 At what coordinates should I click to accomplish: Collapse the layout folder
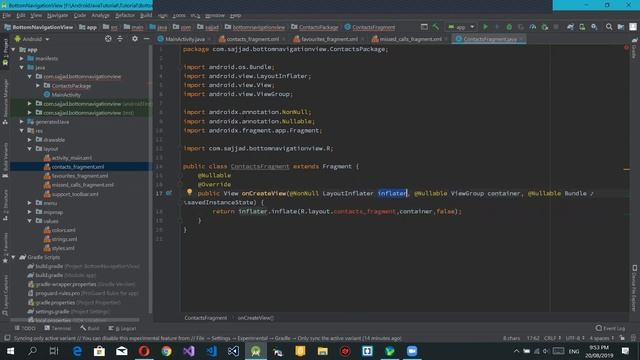(x=30, y=149)
